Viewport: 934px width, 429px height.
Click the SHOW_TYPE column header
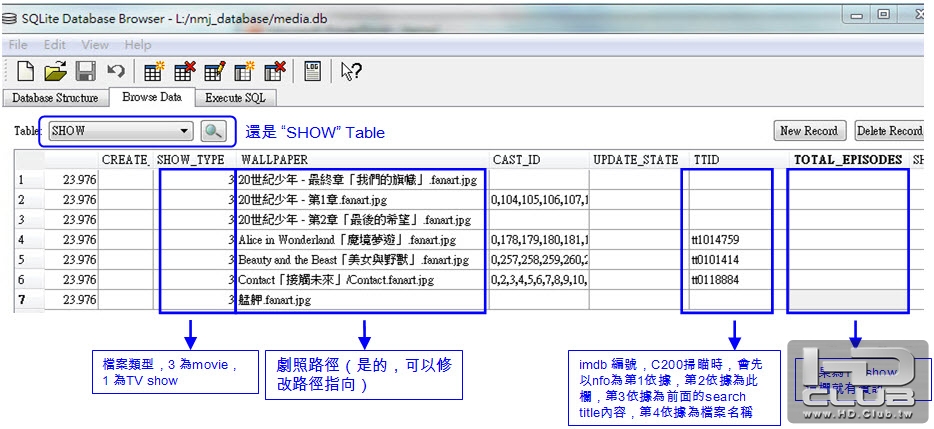(x=194, y=160)
